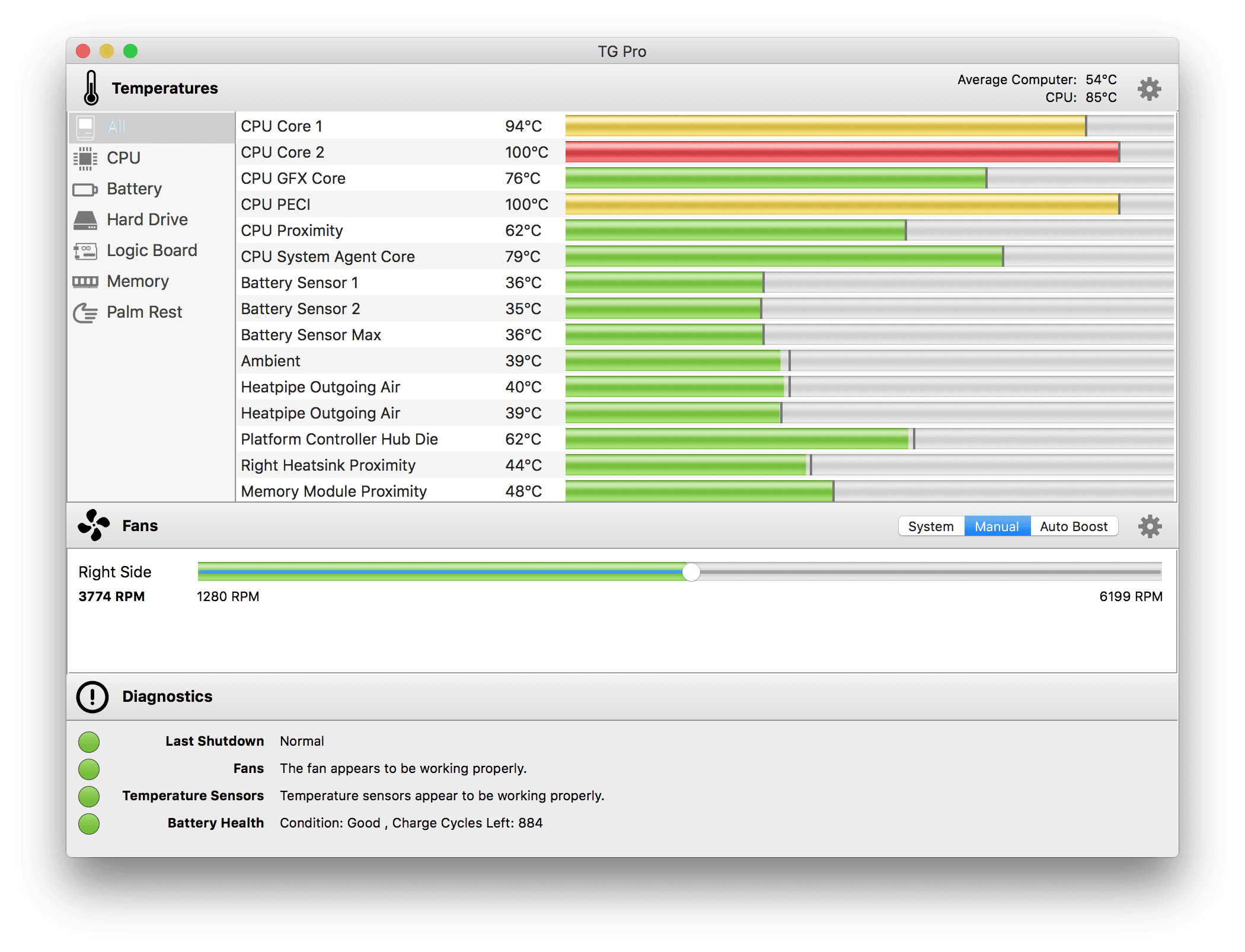This screenshot has height=952, width=1245.
Task: Select the Platform Controller Hub Die row
Action: coord(705,439)
